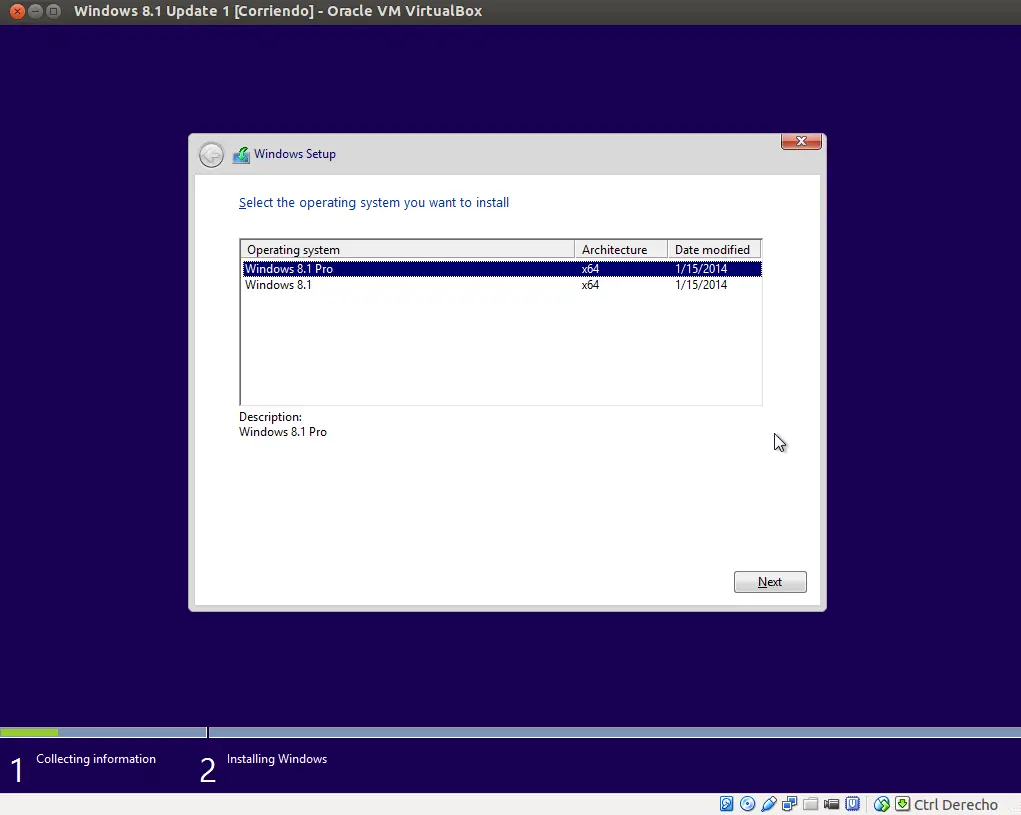Click the hard disk activity icon in the VirtualBox status bar
Image resolution: width=1021 pixels, height=815 pixels.
pos(727,804)
